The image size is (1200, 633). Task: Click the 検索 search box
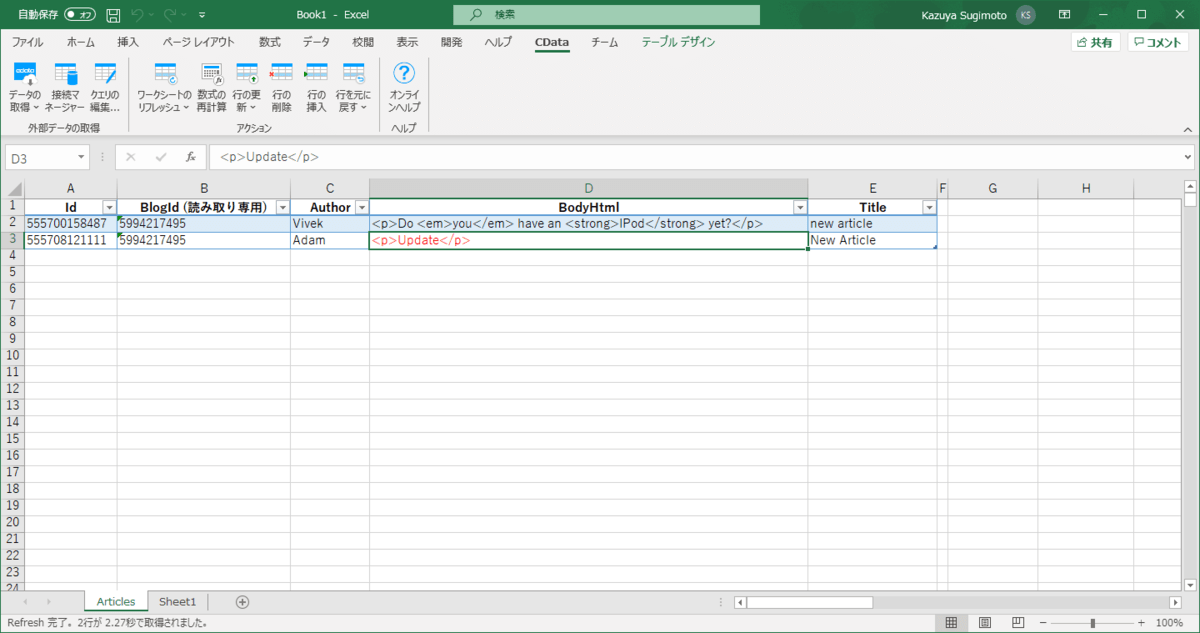click(x=606, y=15)
